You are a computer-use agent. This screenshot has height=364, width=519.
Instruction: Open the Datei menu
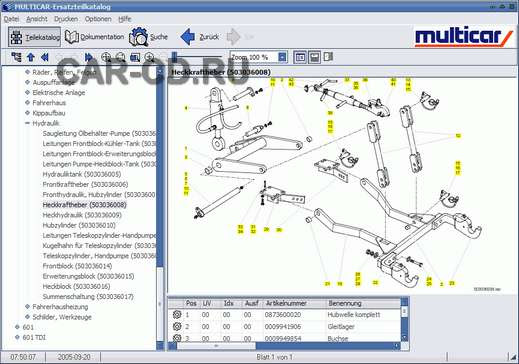[x=11, y=19]
